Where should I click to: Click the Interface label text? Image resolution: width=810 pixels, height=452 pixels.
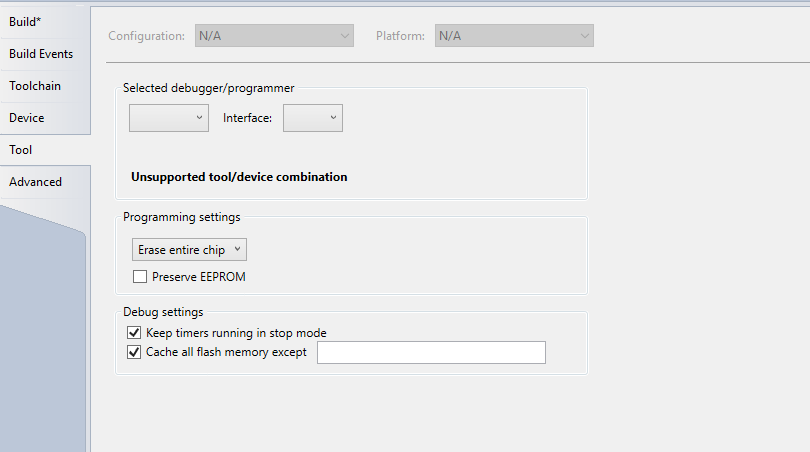click(x=247, y=118)
